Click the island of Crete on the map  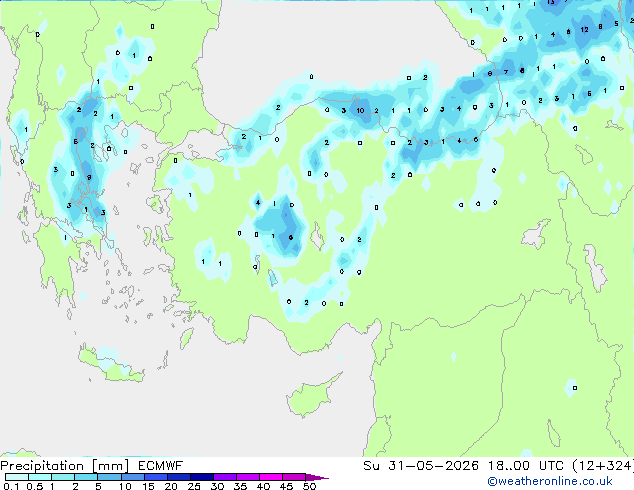(111, 364)
